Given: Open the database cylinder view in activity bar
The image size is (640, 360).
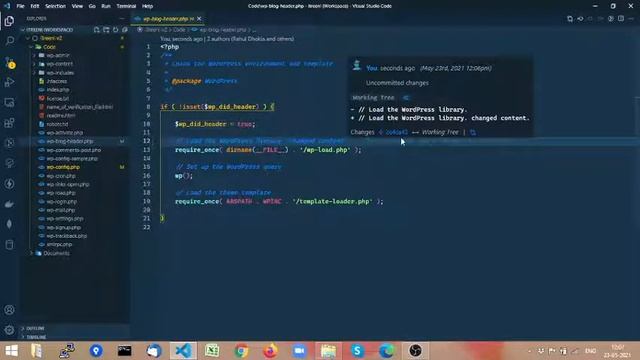Looking at the screenshot, I should point(9,244).
